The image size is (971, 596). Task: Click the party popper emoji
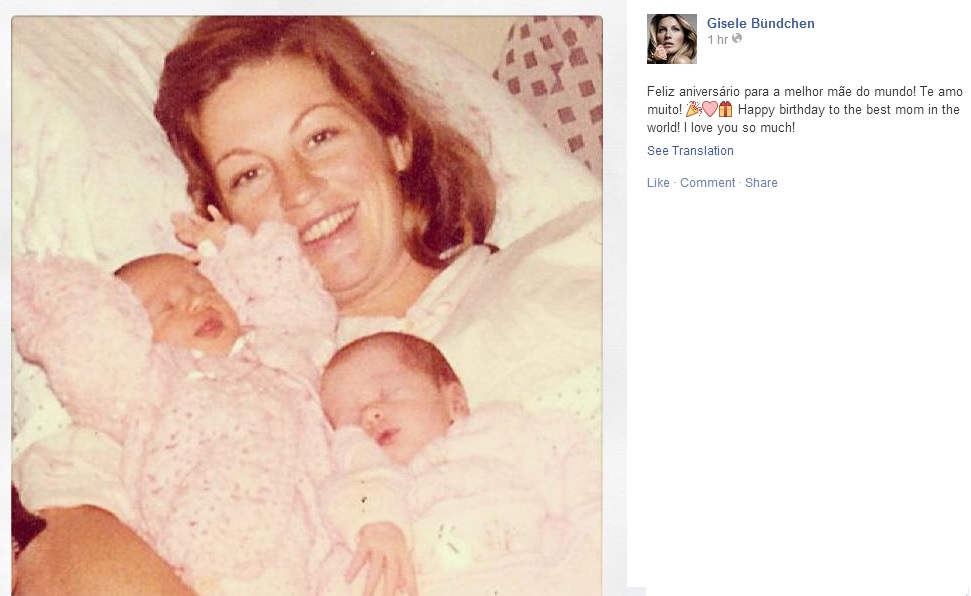(x=693, y=110)
